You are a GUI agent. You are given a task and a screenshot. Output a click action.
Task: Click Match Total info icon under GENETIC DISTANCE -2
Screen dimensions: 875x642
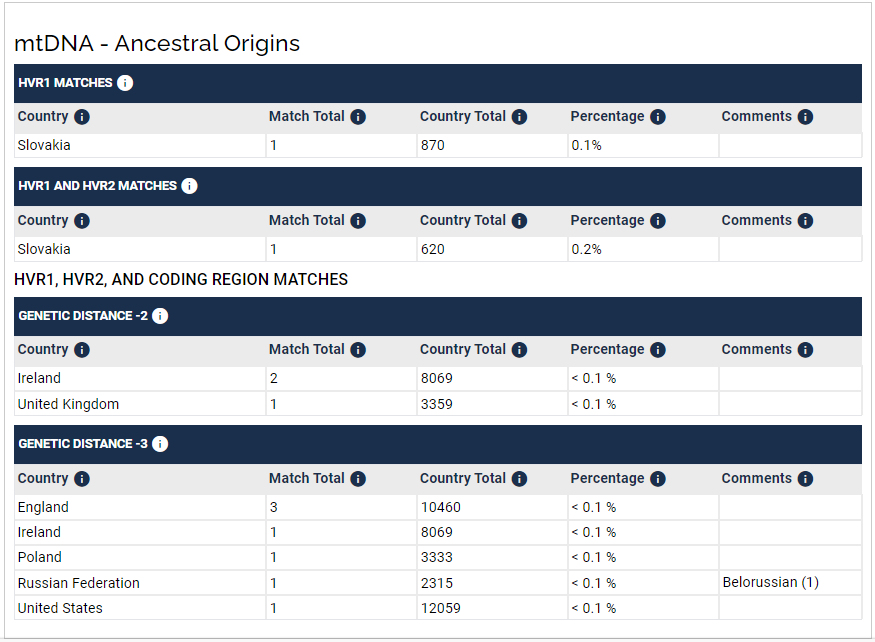point(357,349)
